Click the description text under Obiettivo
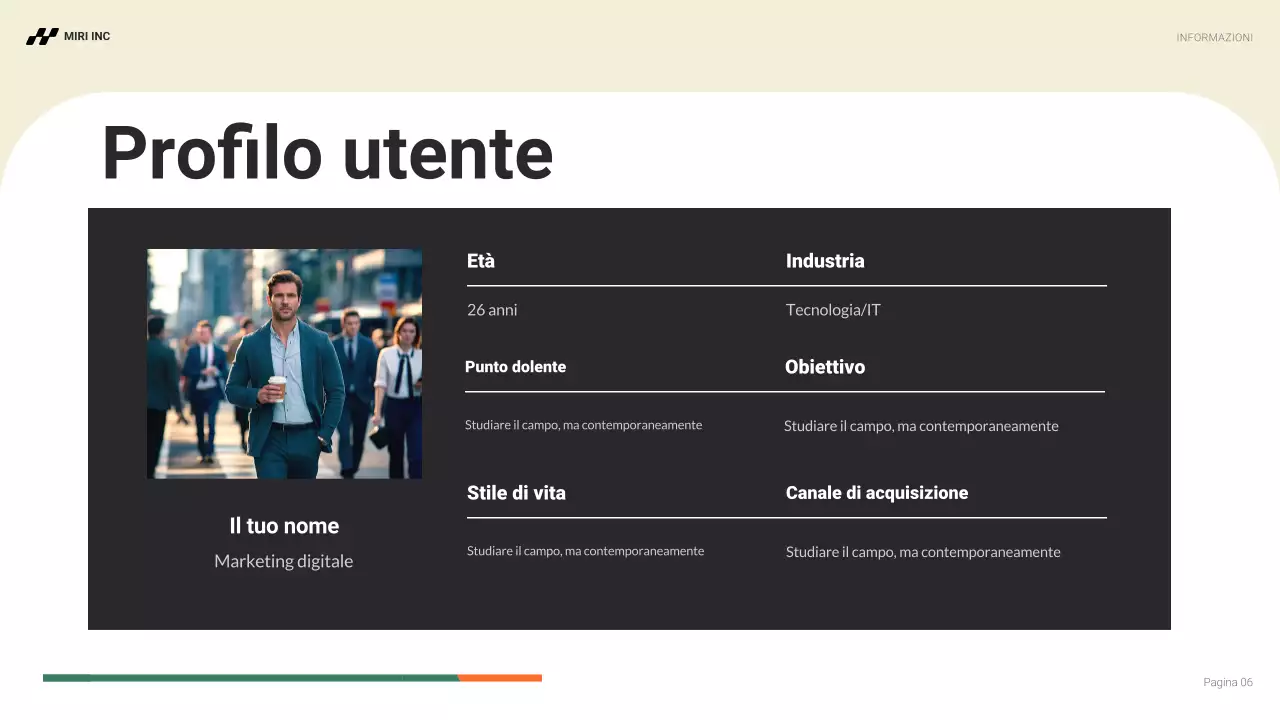1280x720 pixels. pyautogui.click(x=921, y=426)
